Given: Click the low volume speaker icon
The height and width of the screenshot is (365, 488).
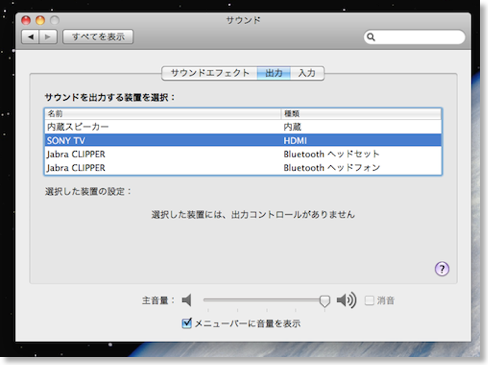Looking at the screenshot, I should (187, 300).
